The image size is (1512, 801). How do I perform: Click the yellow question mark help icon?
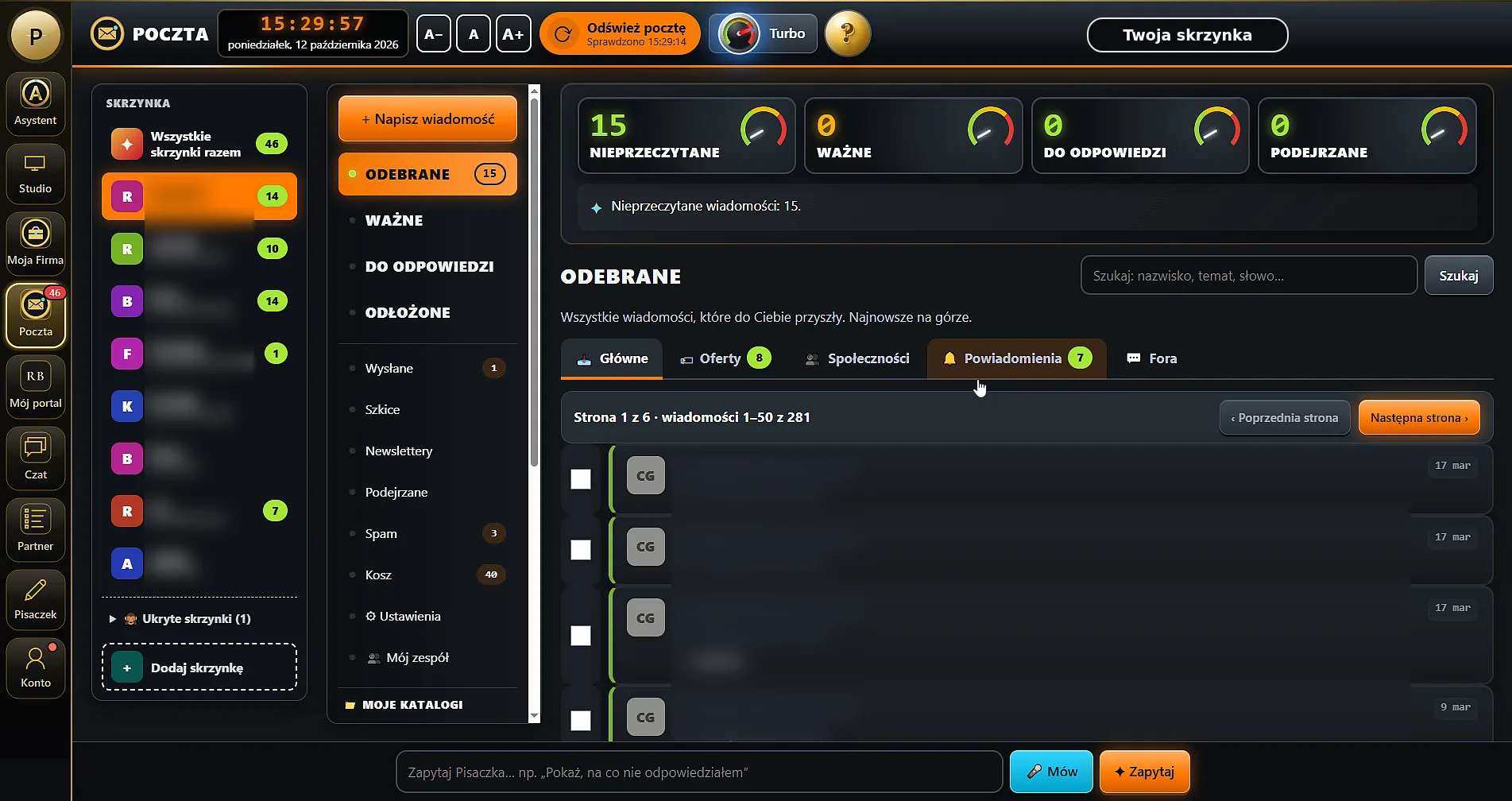[848, 33]
